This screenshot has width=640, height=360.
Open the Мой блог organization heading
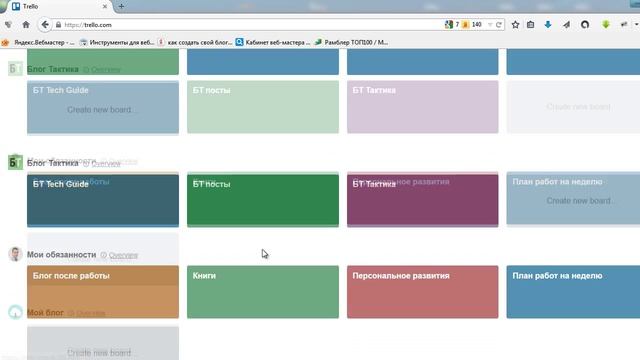pyautogui.click(x=45, y=313)
